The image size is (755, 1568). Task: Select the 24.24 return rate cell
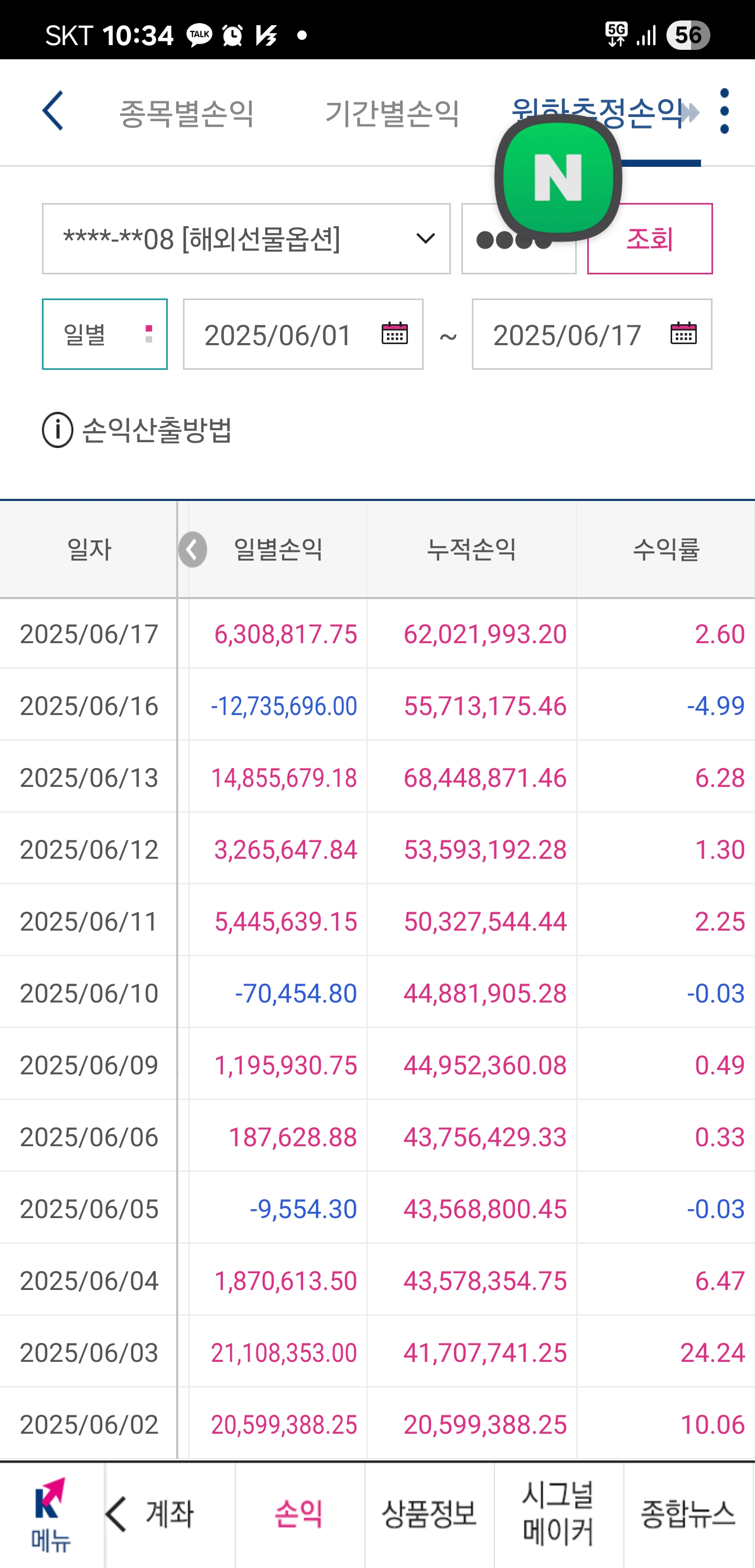pos(713,1352)
